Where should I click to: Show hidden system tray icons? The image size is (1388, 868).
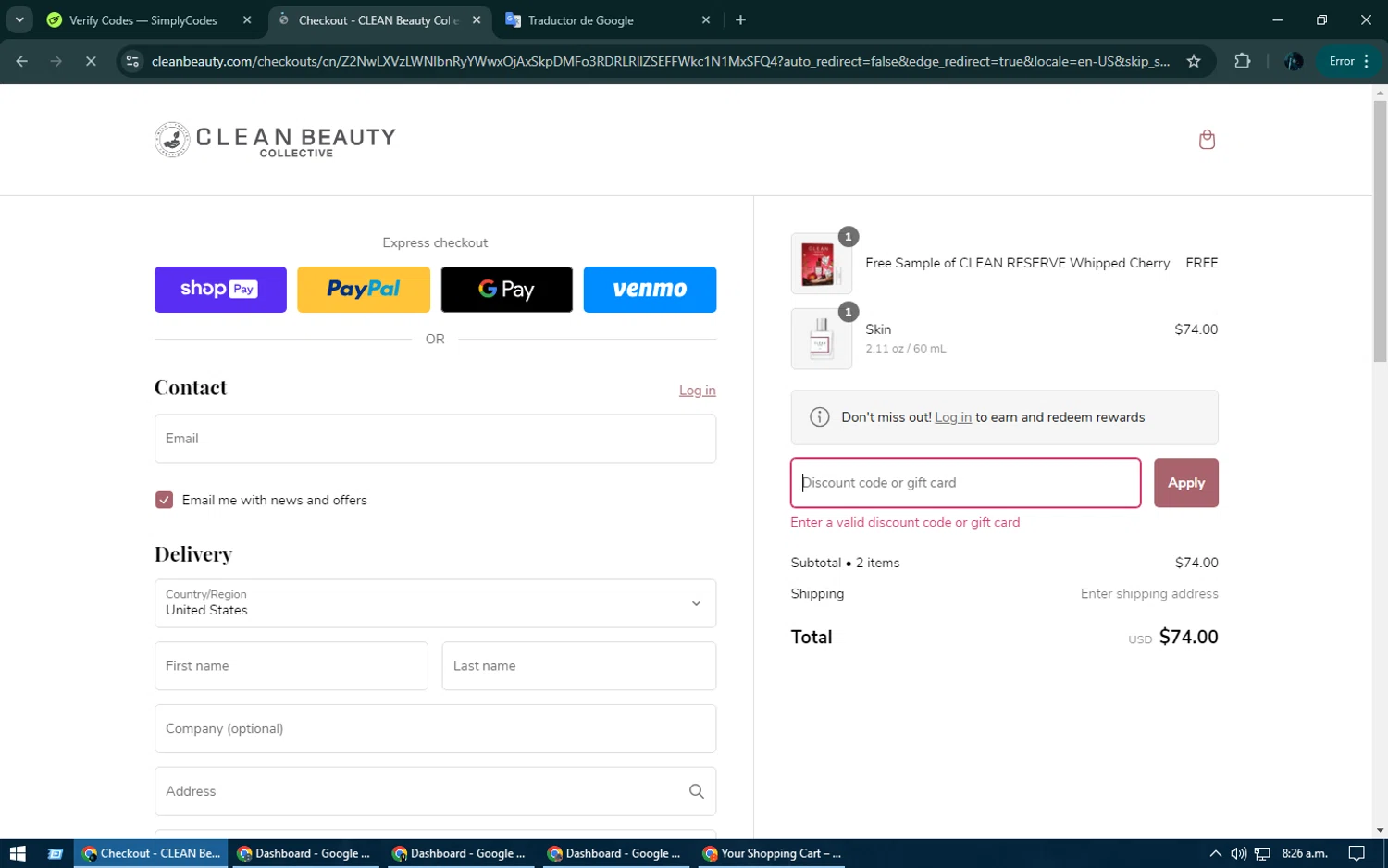[x=1215, y=853]
